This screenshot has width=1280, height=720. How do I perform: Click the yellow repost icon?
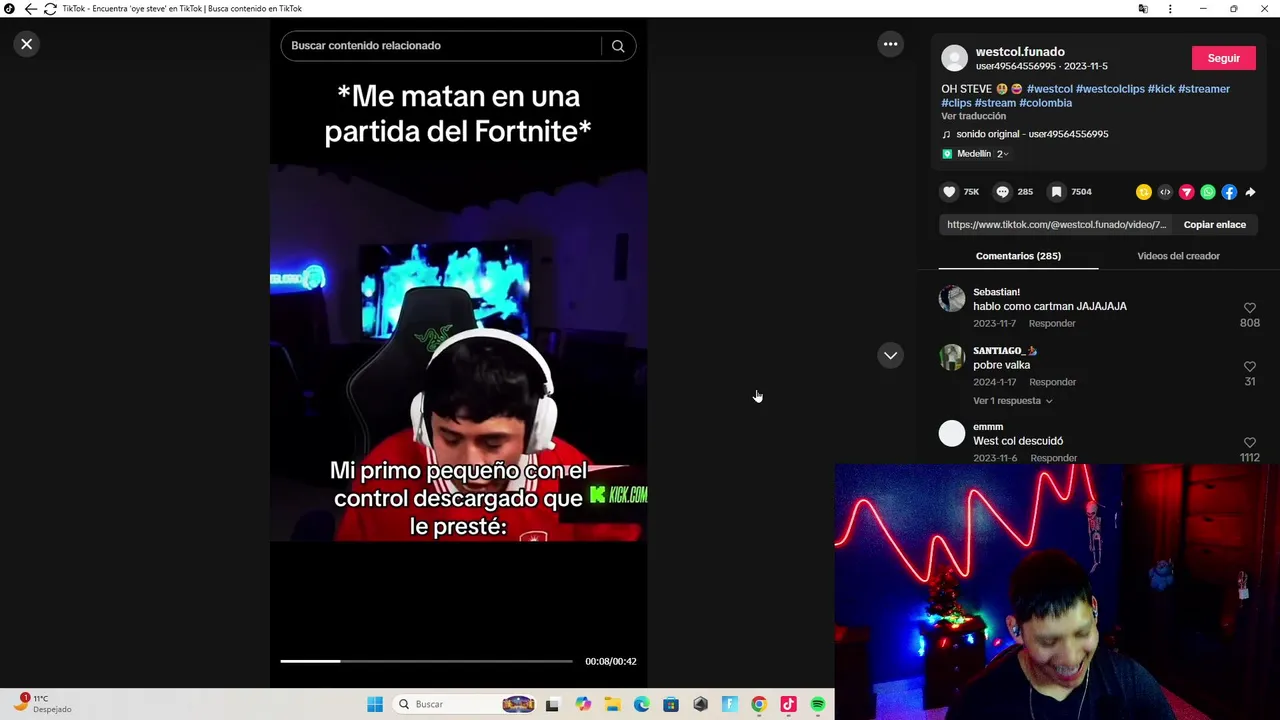[1144, 192]
